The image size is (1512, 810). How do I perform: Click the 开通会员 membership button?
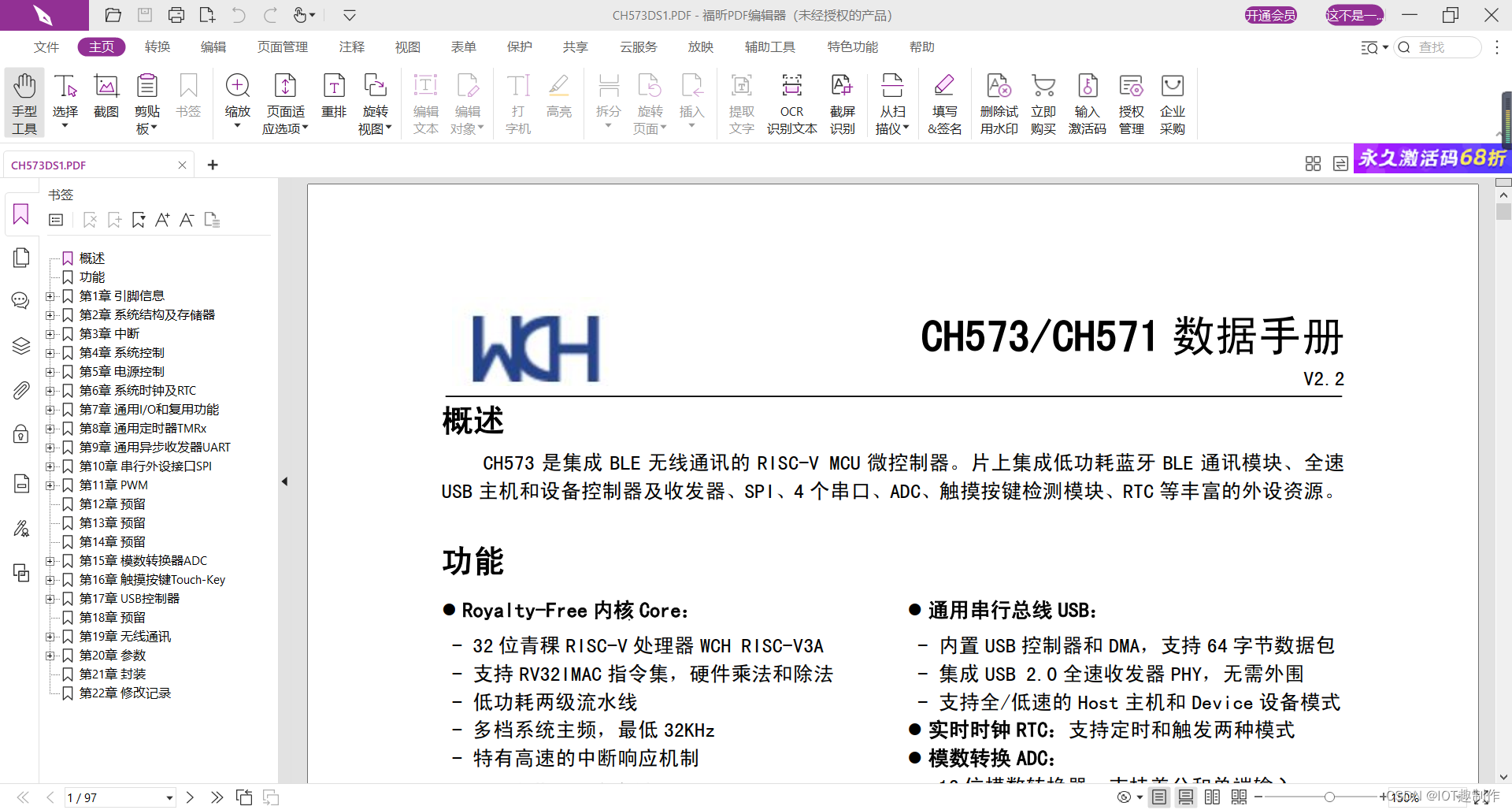coord(1270,15)
